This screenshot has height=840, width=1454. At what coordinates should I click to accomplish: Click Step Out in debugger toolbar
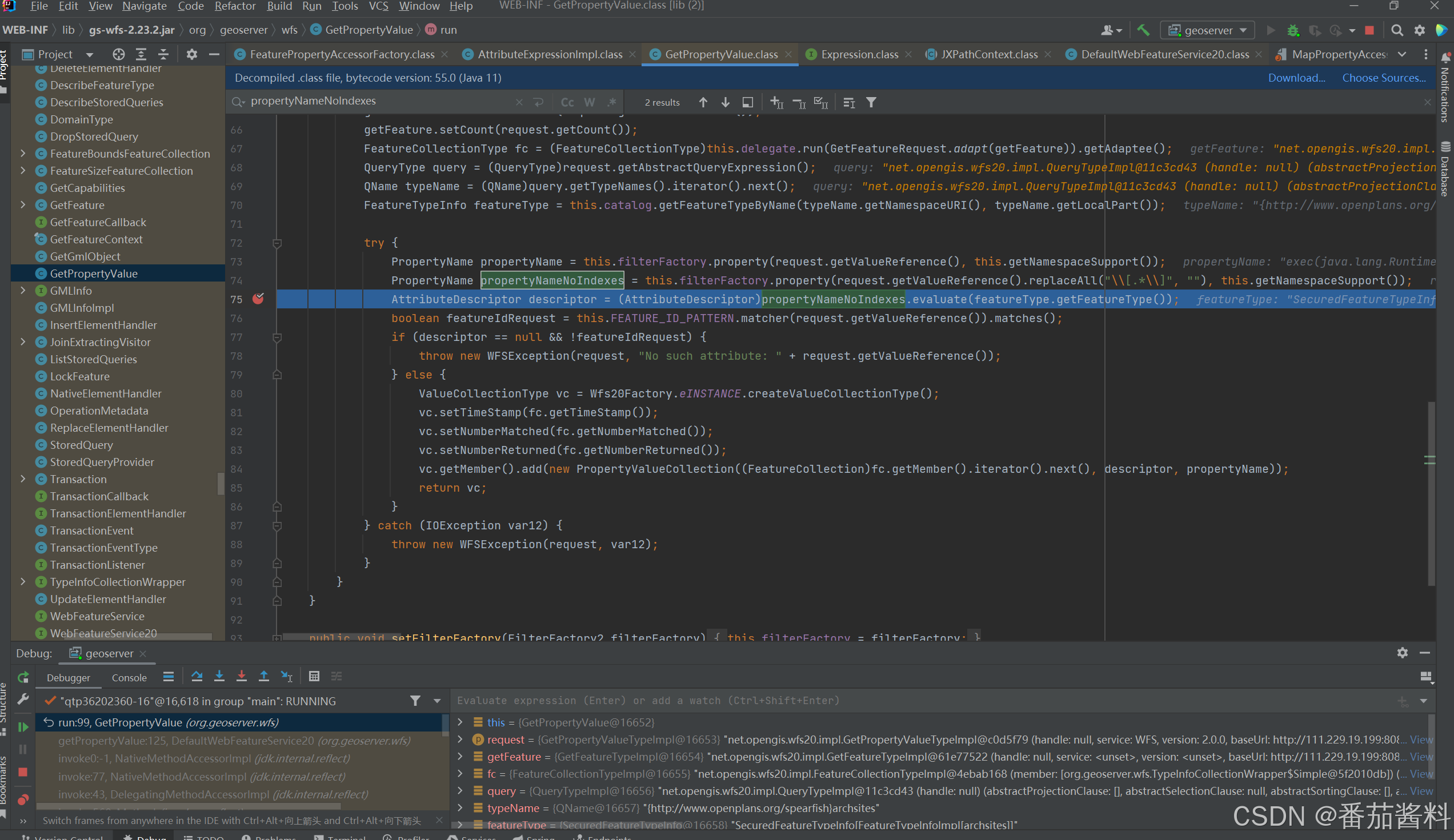tap(264, 676)
